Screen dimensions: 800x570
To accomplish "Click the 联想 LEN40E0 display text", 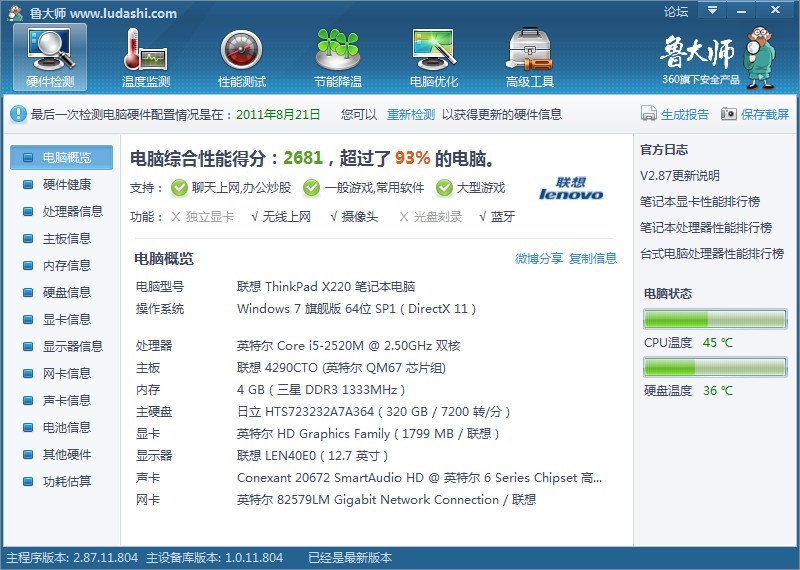I will (x=312, y=456).
